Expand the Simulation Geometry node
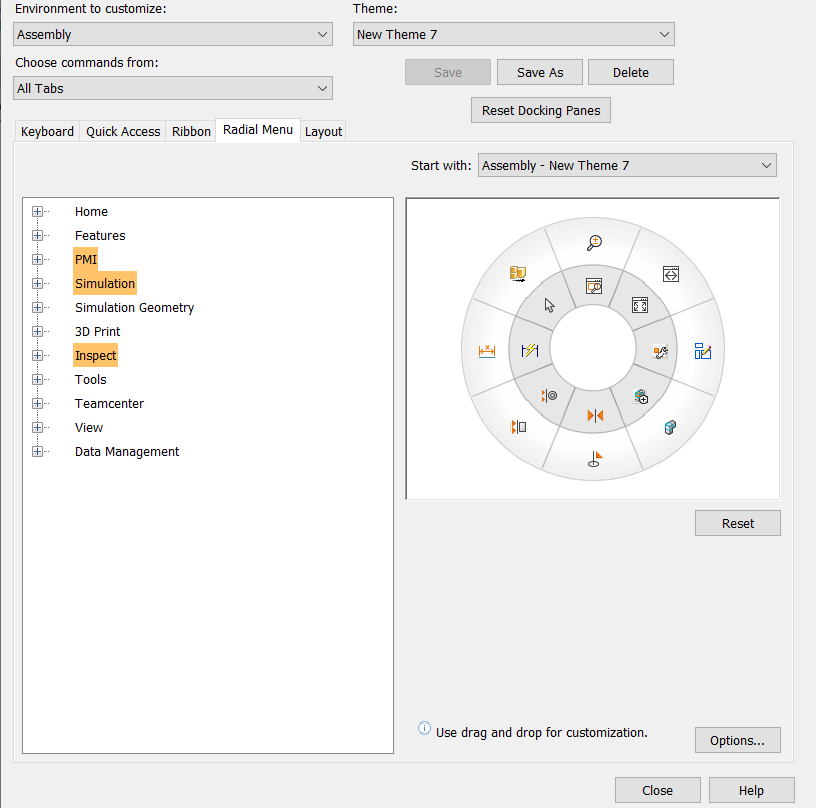Screen dimensions: 816x808 tap(38, 308)
